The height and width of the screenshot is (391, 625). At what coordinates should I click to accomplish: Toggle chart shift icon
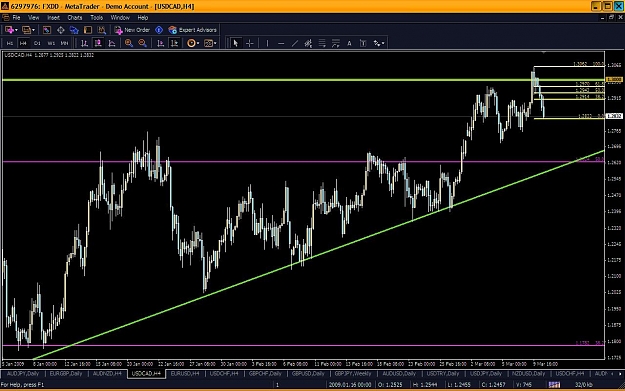175,43
